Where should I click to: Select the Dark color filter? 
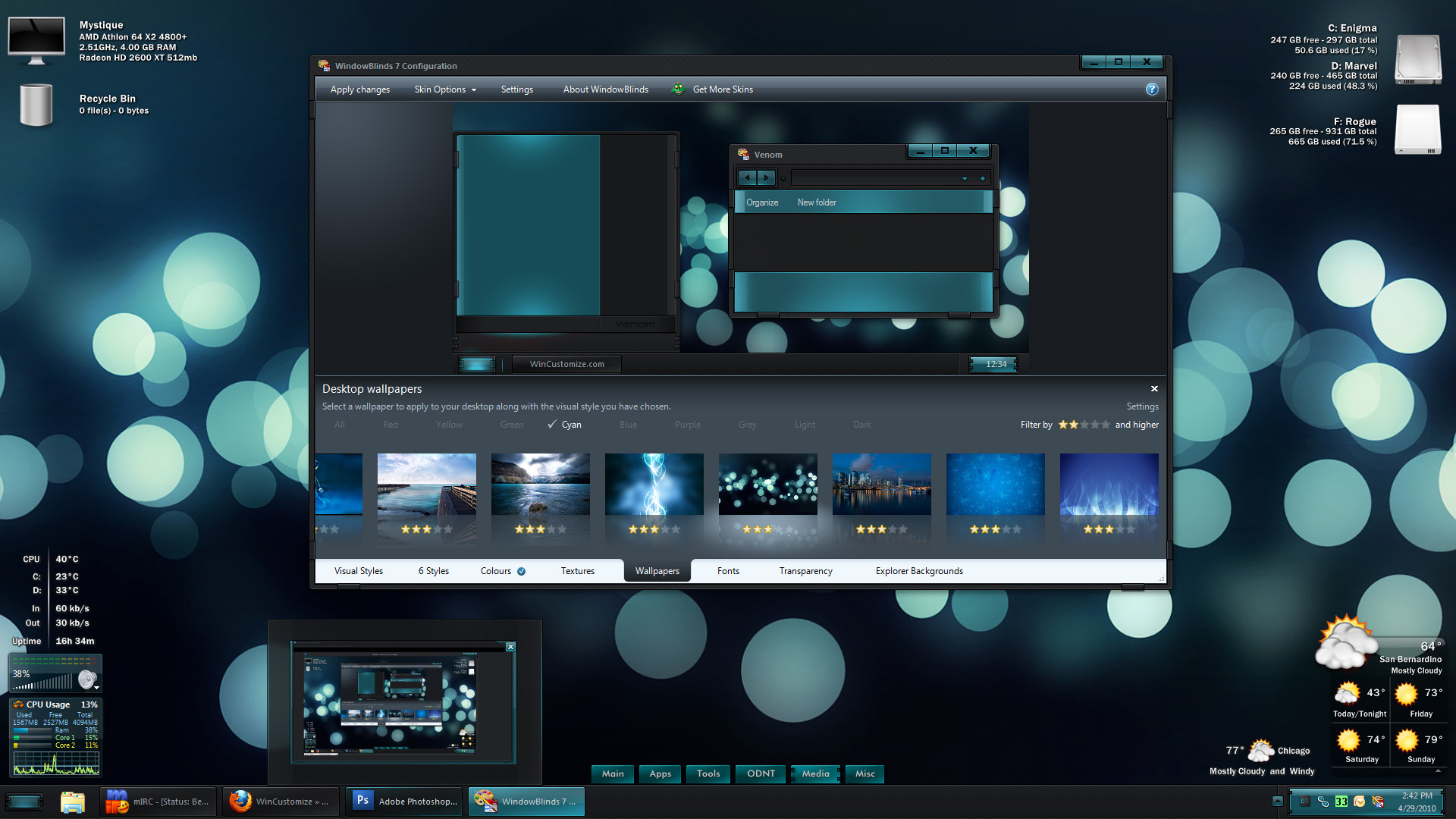pos(862,425)
